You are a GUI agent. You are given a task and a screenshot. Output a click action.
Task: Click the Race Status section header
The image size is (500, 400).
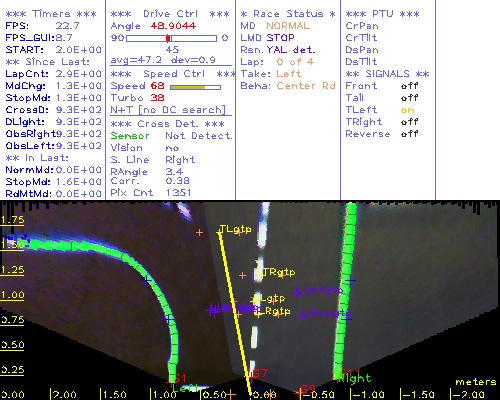tap(288, 14)
